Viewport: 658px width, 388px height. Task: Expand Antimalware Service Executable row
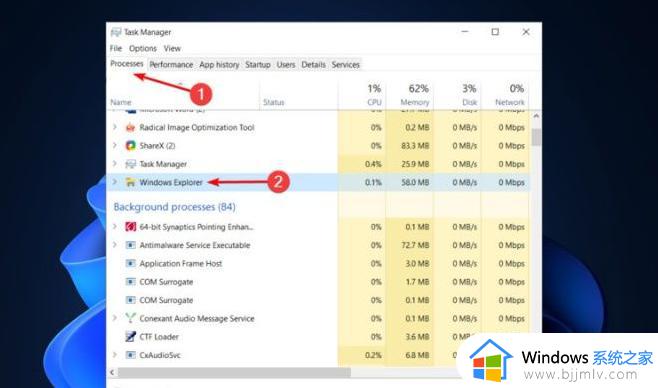pos(115,245)
